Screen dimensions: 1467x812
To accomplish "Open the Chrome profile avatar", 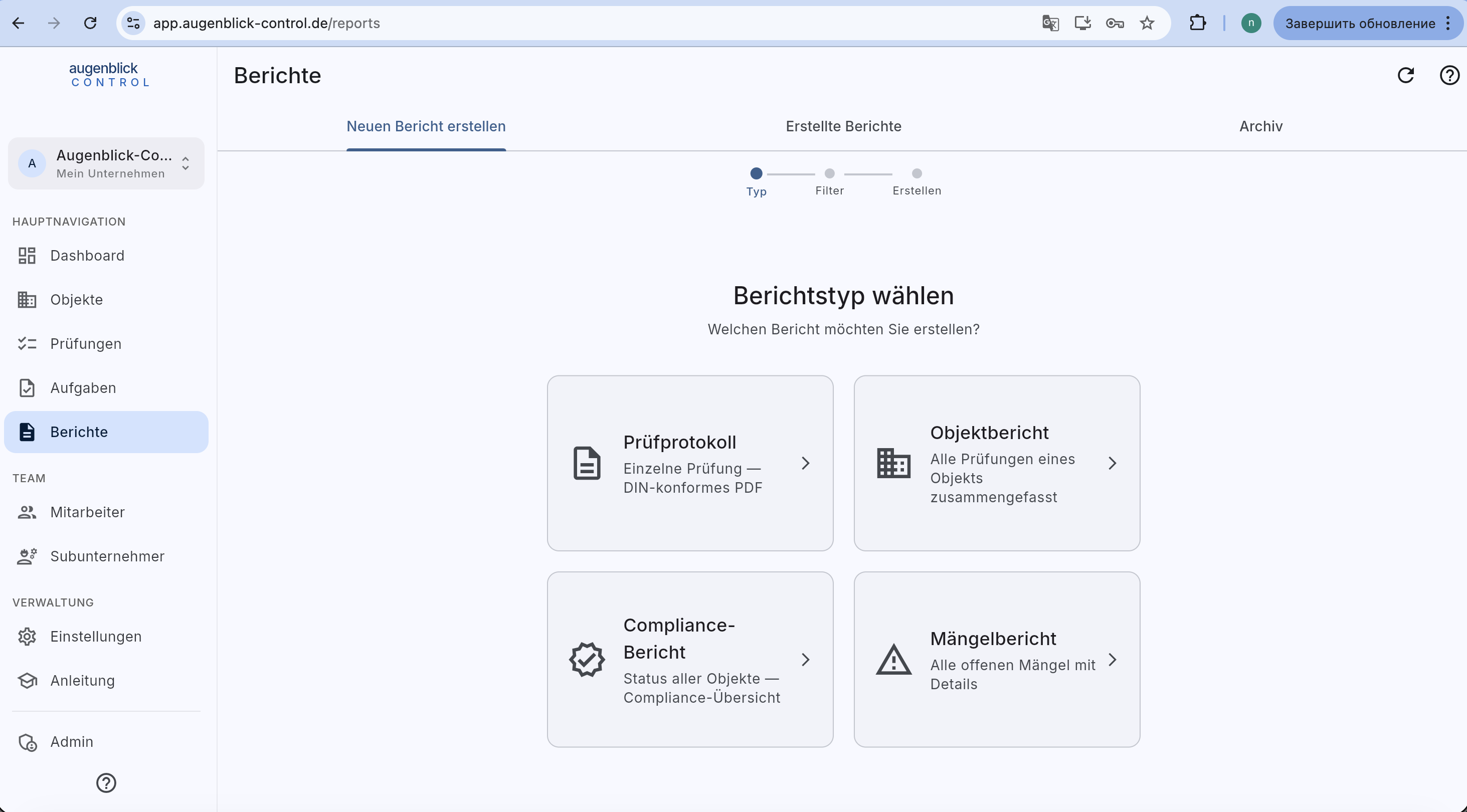I will tap(1251, 23).
